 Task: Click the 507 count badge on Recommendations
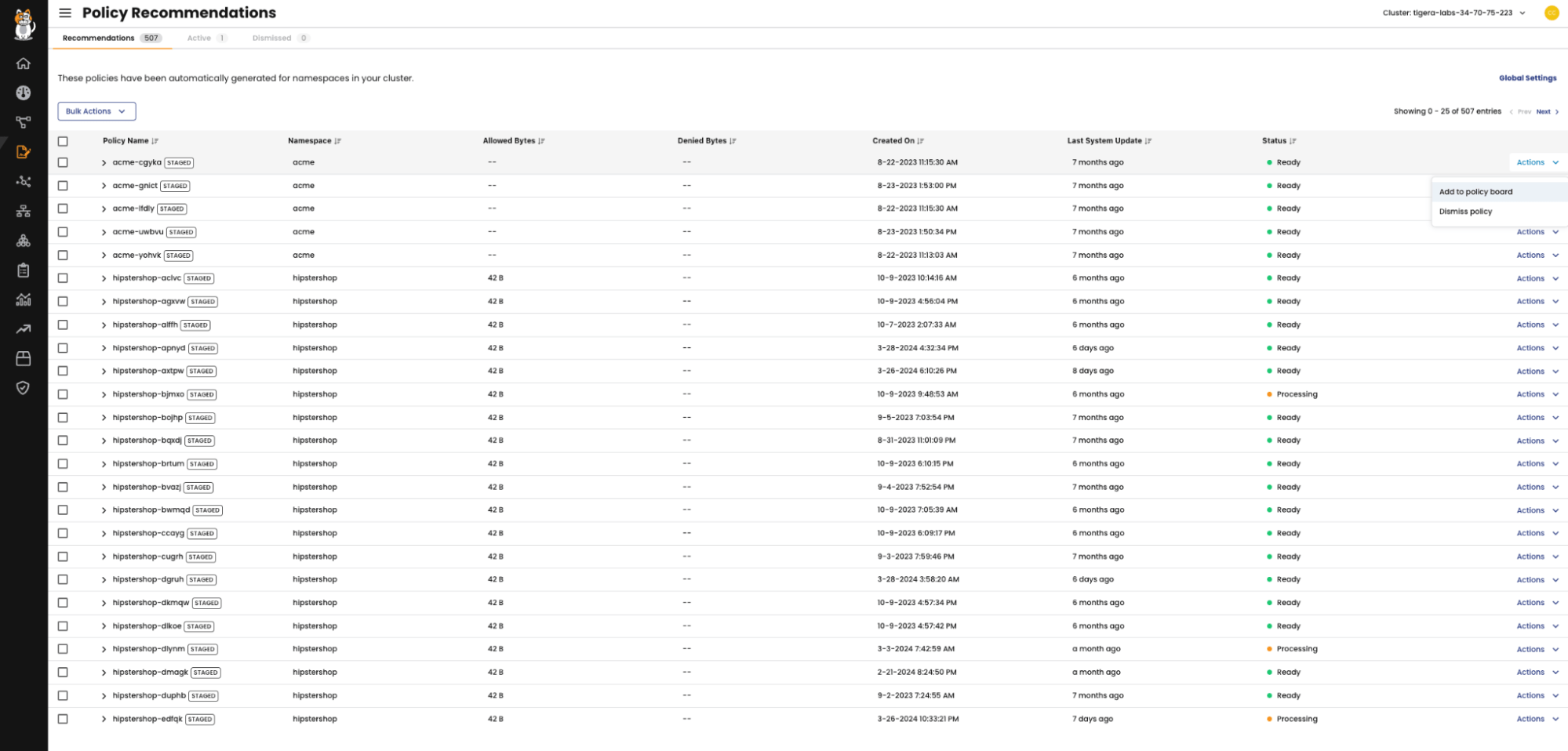(151, 38)
